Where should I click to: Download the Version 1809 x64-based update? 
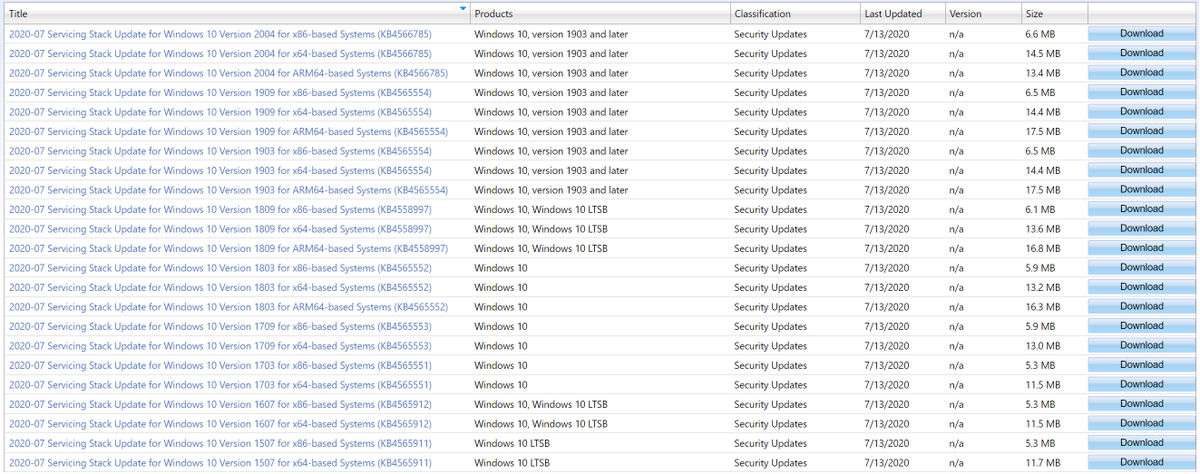point(1141,228)
